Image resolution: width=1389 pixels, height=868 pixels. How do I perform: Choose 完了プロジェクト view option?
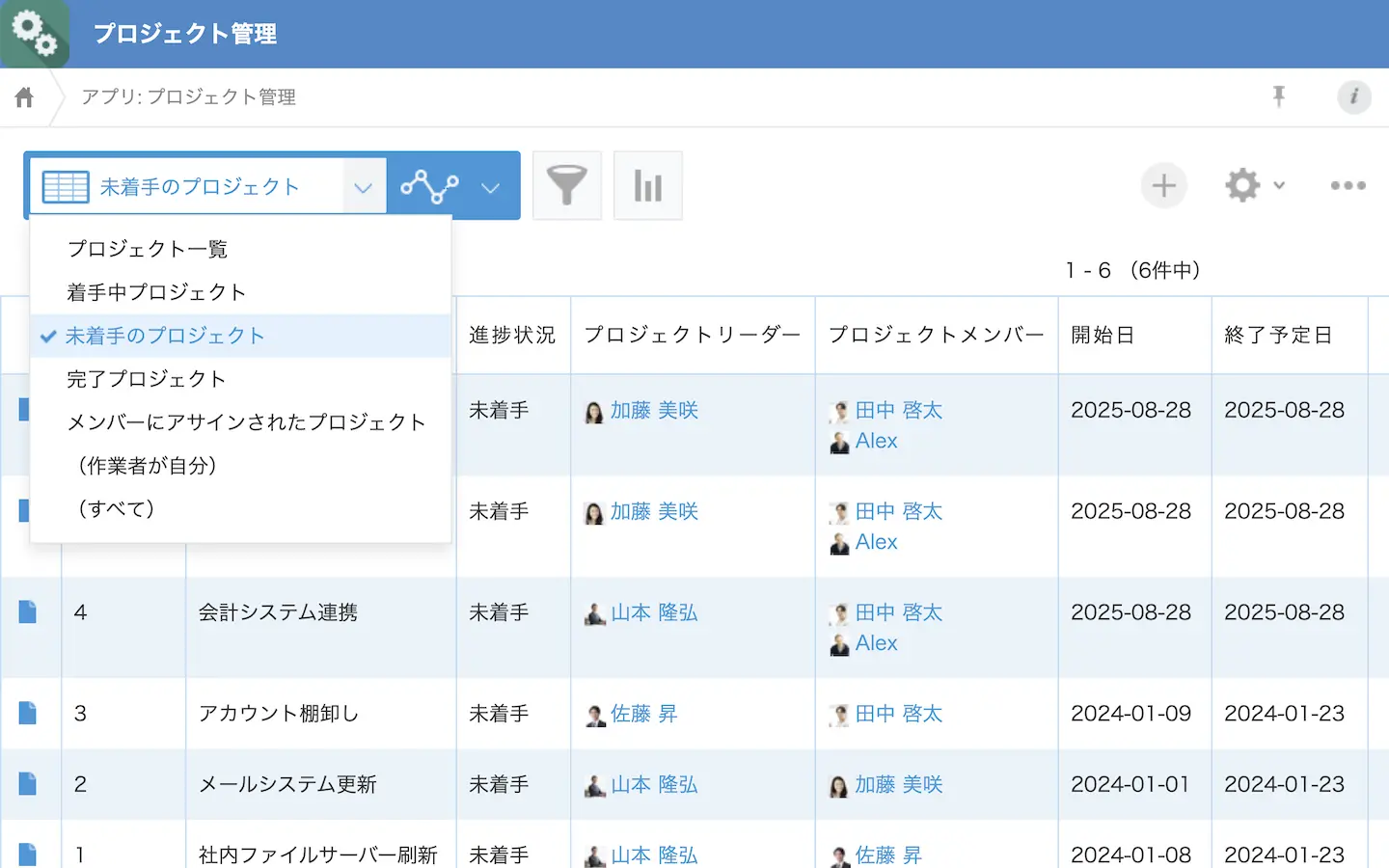click(147, 379)
